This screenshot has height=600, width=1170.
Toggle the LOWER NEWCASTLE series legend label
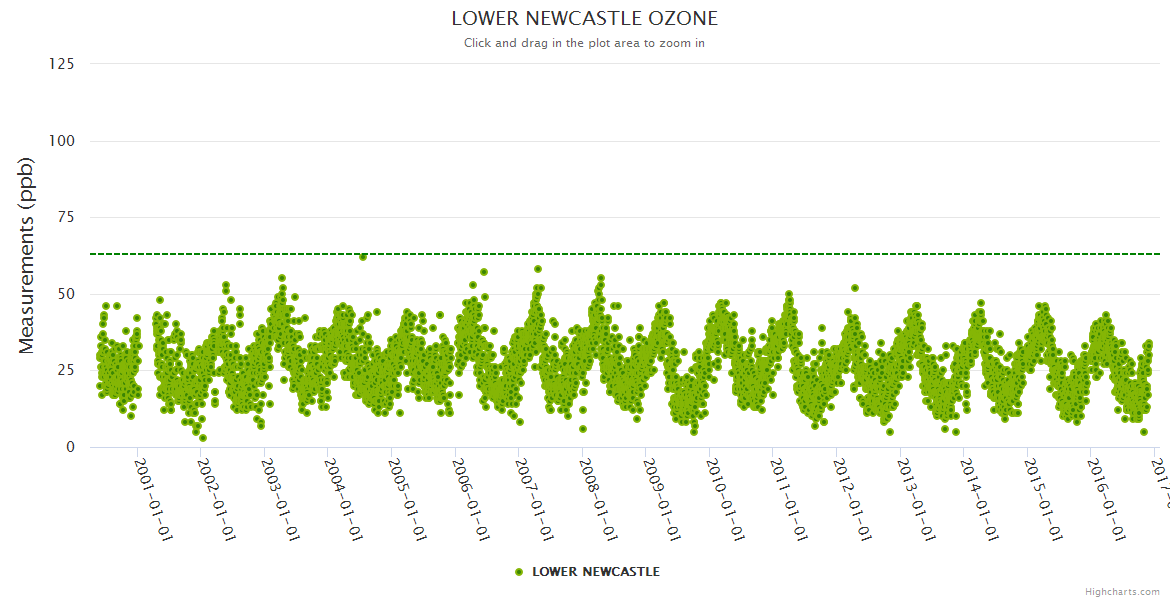(x=595, y=572)
